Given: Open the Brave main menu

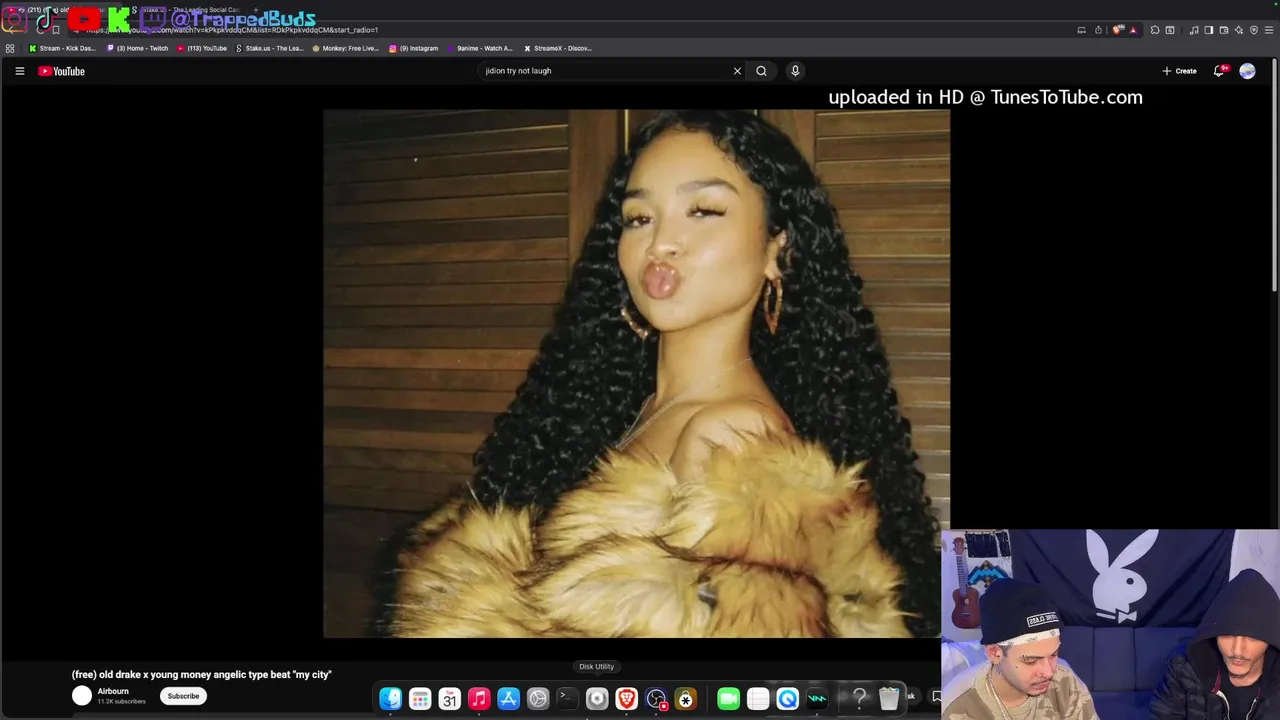Looking at the screenshot, I should 1269,30.
